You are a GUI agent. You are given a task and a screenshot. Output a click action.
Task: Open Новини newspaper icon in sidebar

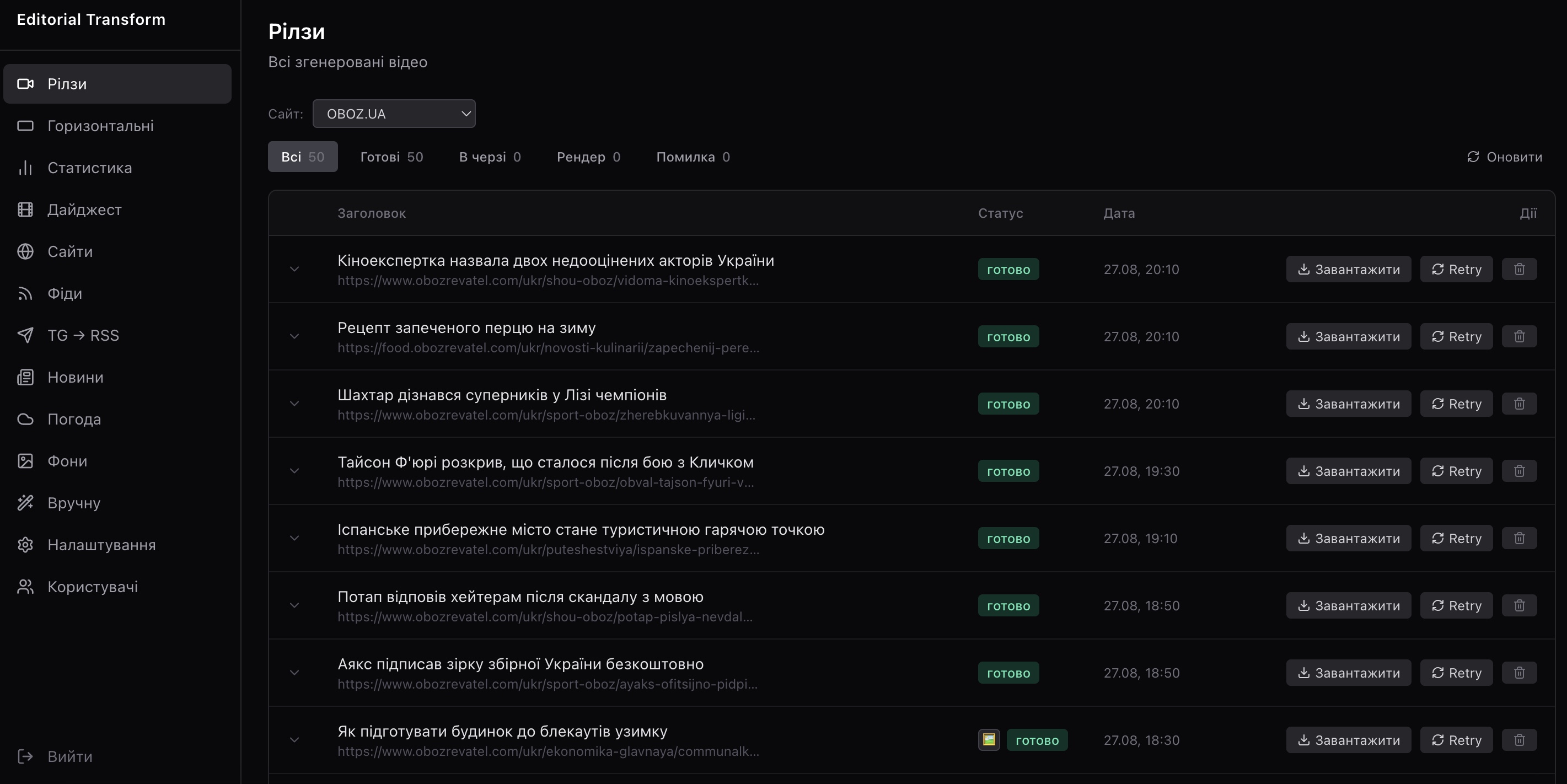(x=25, y=378)
